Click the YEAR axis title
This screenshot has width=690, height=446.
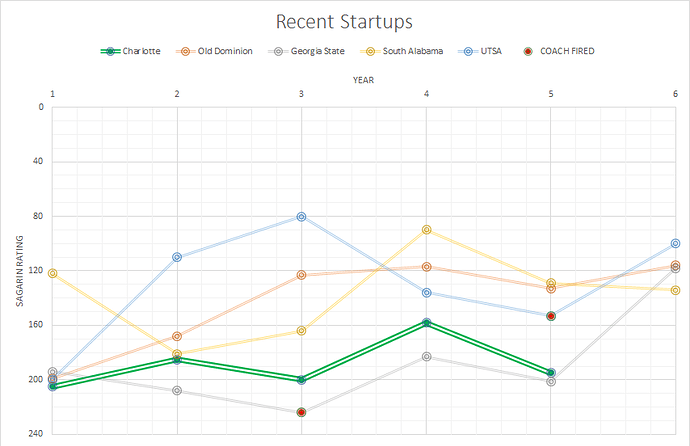point(363,77)
